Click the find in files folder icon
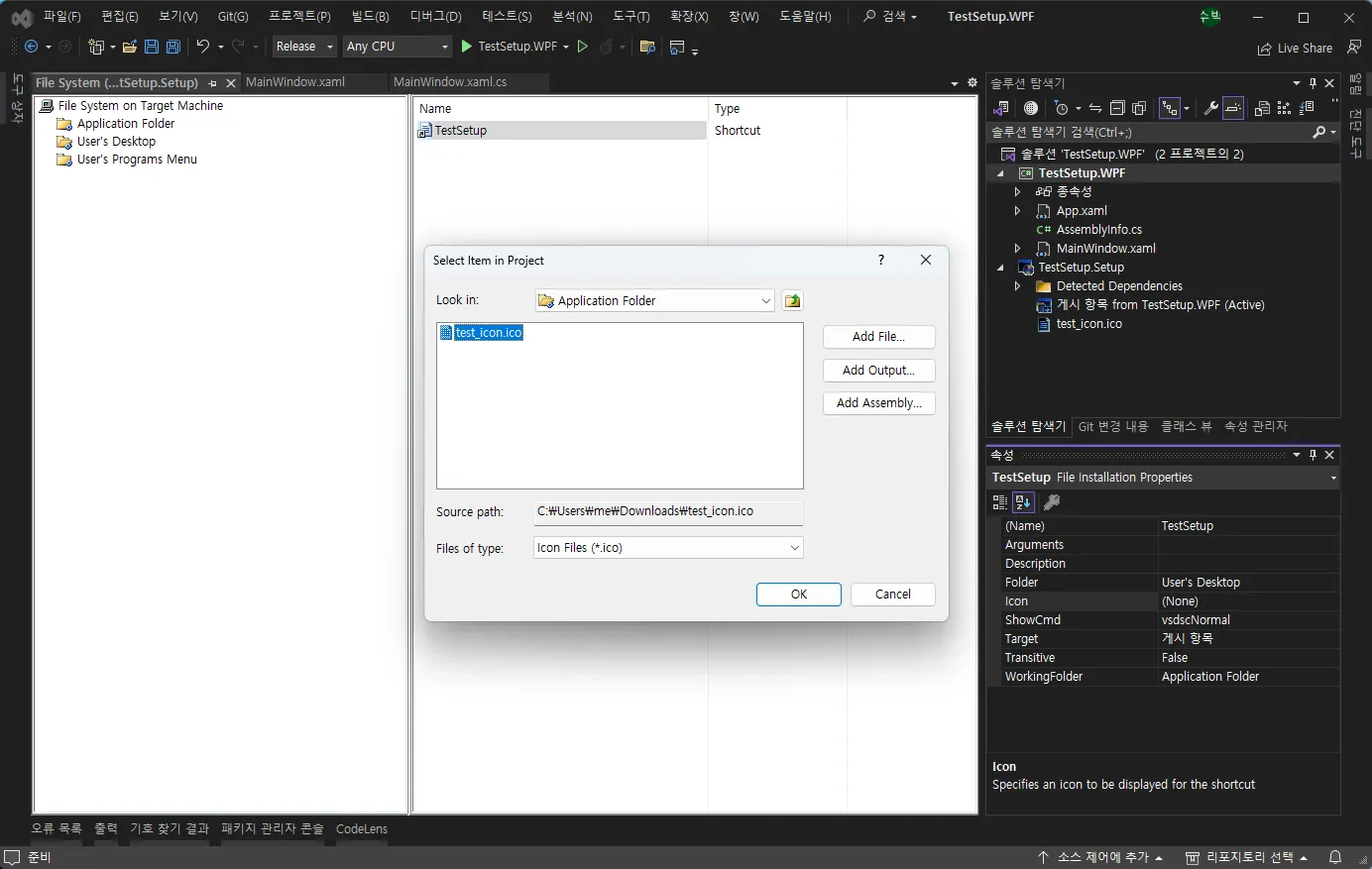The height and width of the screenshot is (869, 1372). pyautogui.click(x=647, y=47)
